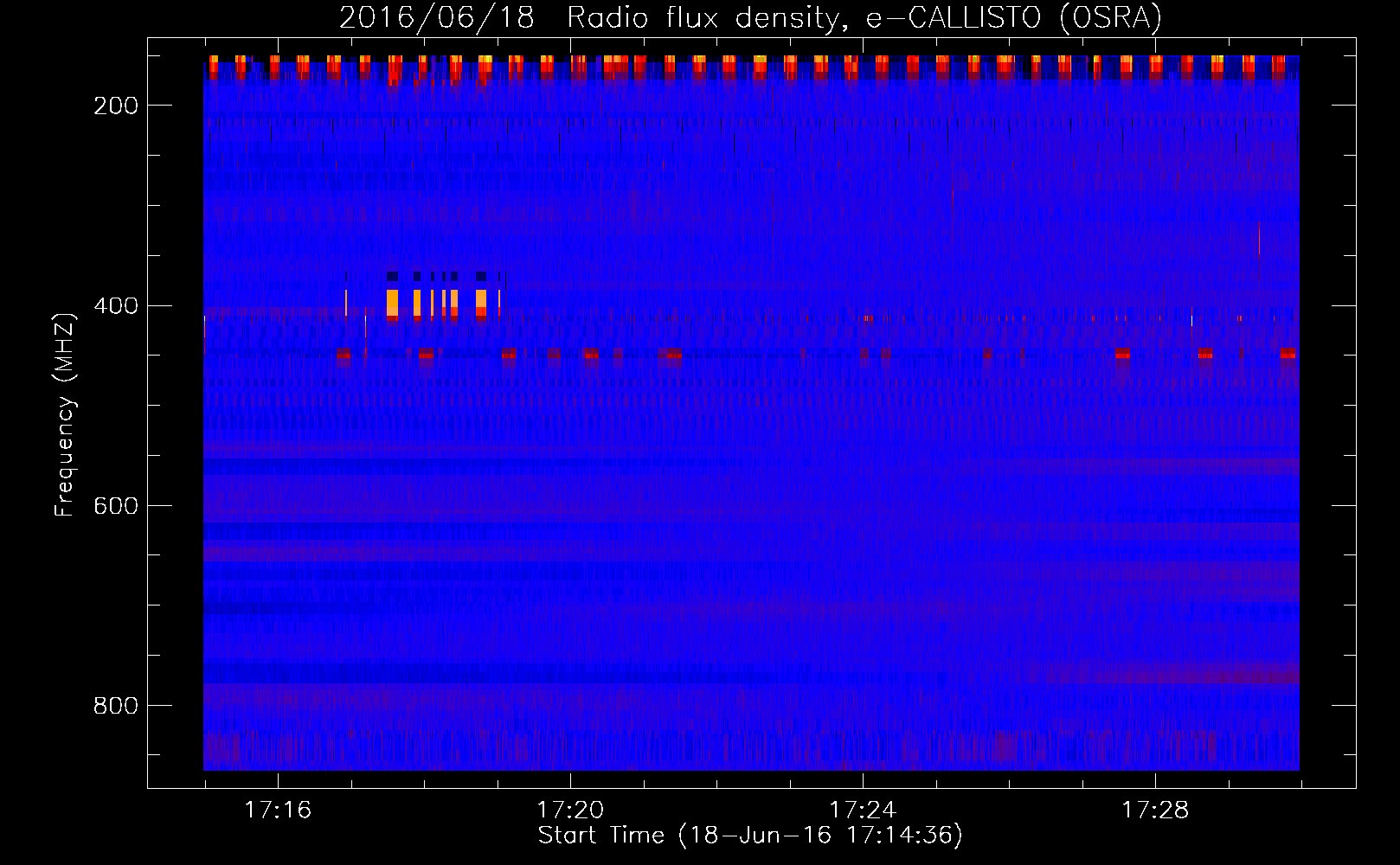Click the 17:28 time tick label
This screenshot has height=865, width=1400.
(x=1155, y=811)
